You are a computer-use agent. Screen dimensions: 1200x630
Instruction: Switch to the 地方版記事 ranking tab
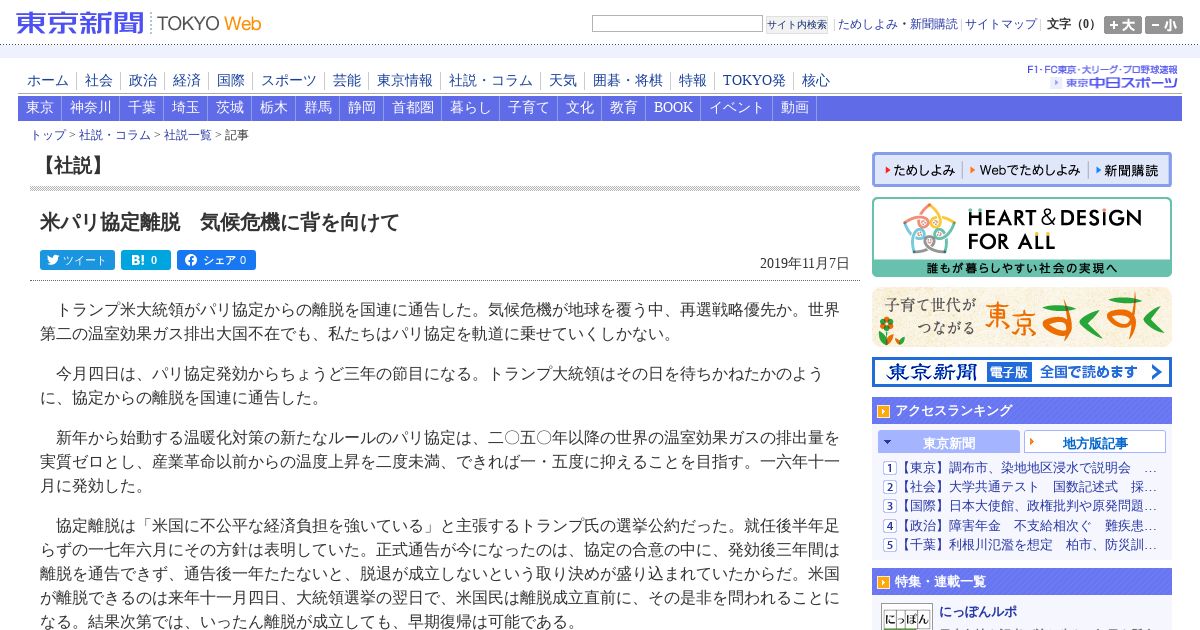tap(1095, 442)
